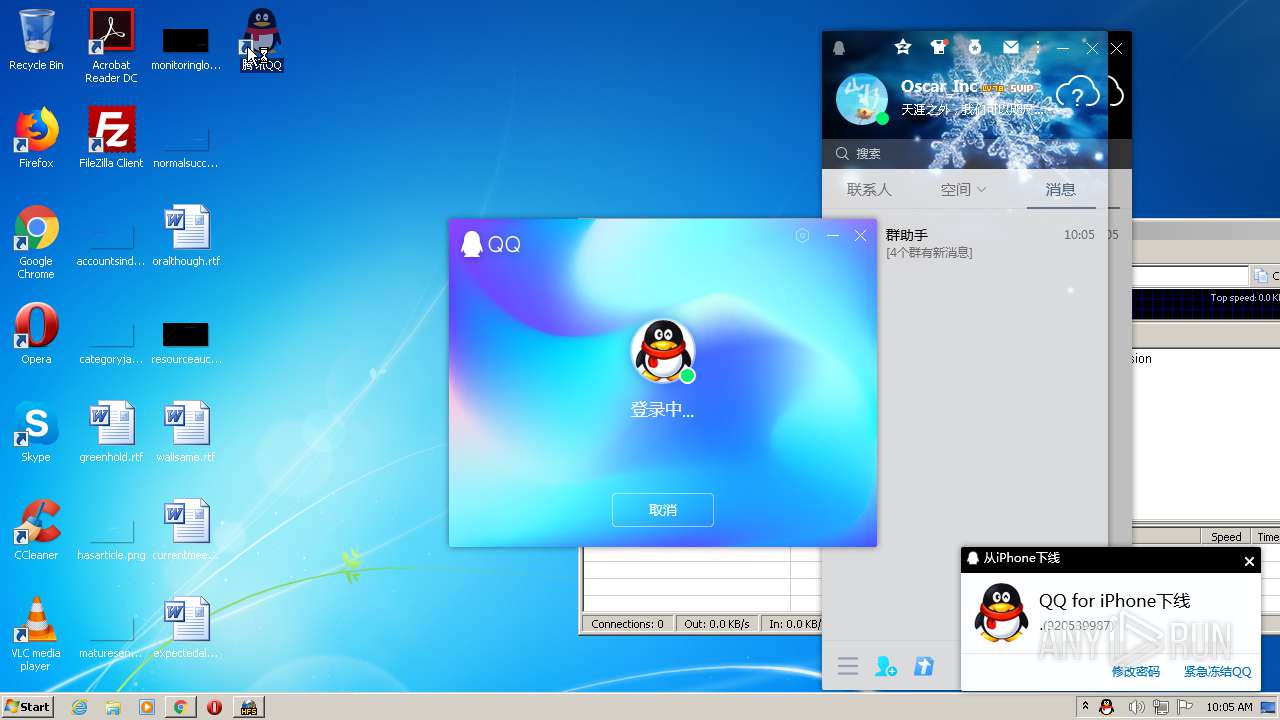
Task: Open Google Chrome desktop shortcut
Action: pyautogui.click(x=36, y=242)
